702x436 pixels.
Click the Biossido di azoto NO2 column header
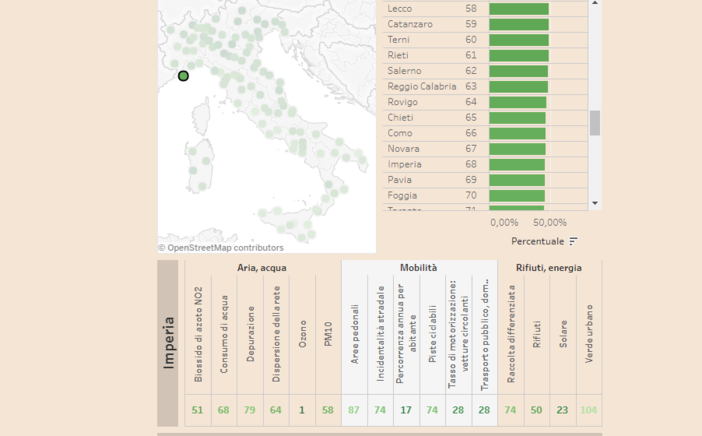click(x=198, y=334)
